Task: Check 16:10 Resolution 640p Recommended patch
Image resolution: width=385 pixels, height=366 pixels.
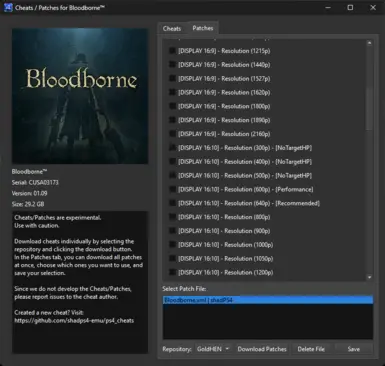Action: (x=172, y=203)
